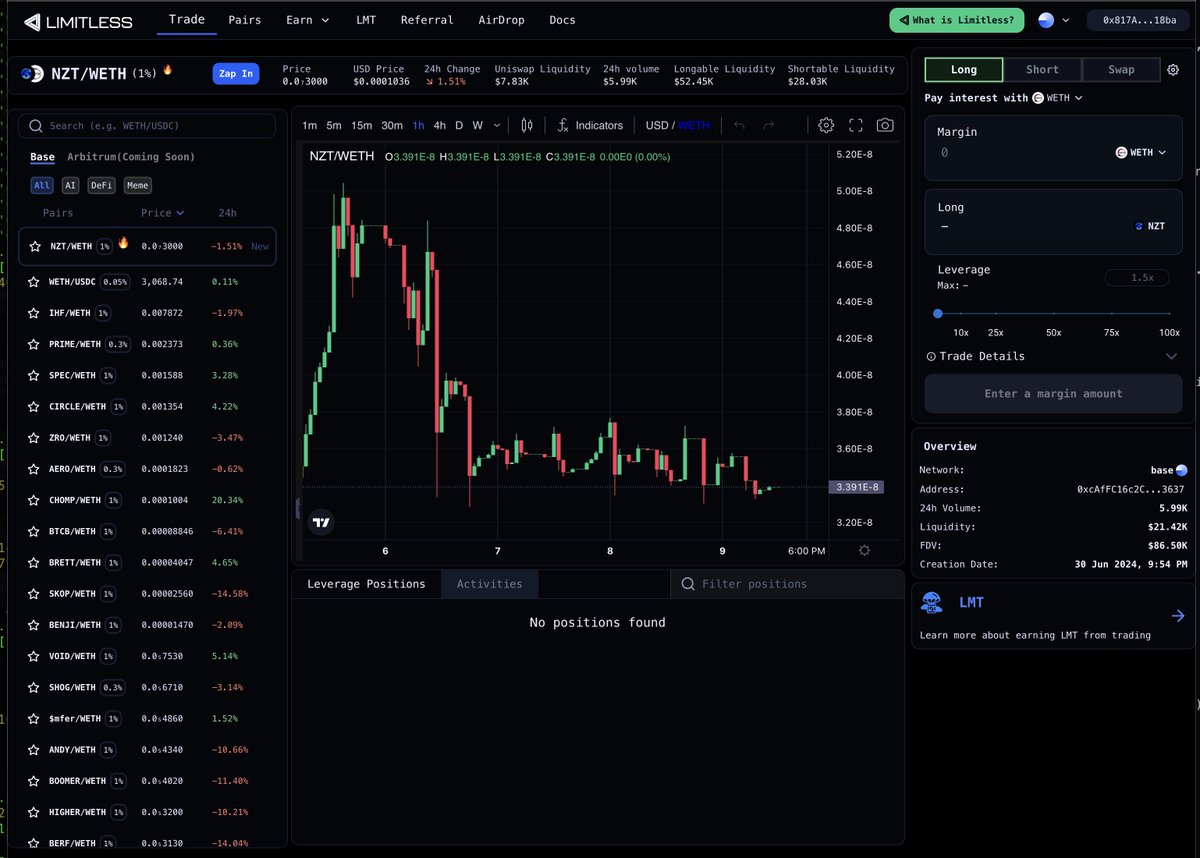Favorite the ZRO/WETH pair star
The width and height of the screenshot is (1200, 858).
pos(35,438)
